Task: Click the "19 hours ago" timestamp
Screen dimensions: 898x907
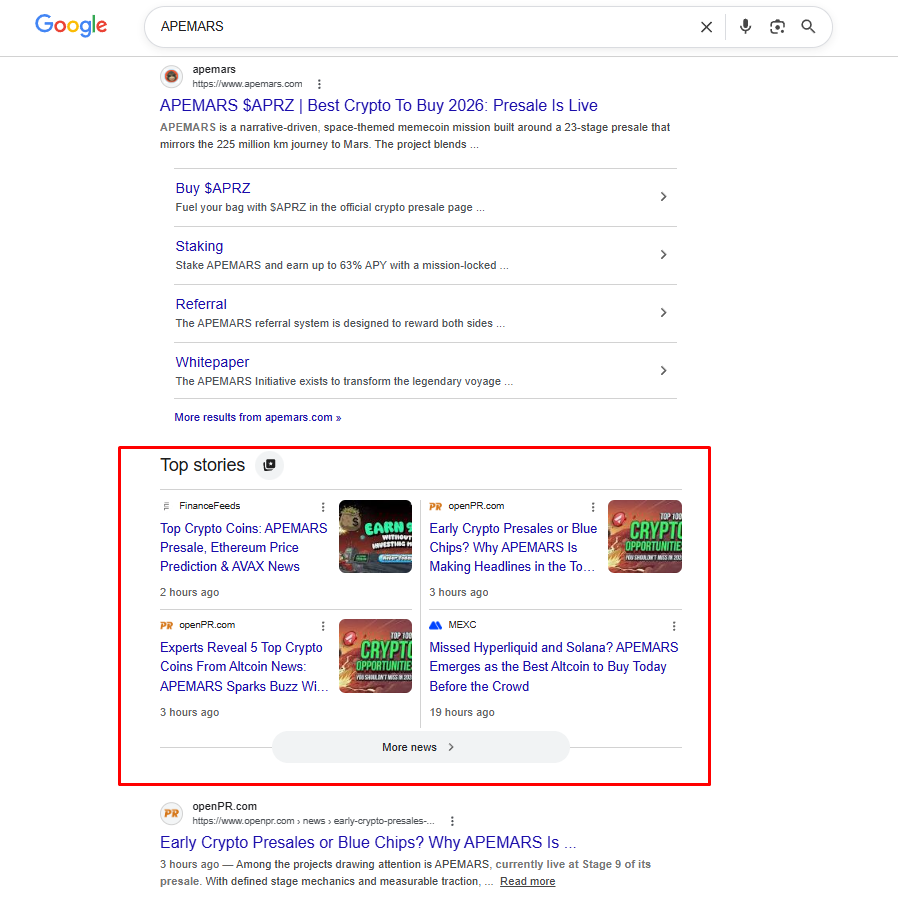Action: 462,712
